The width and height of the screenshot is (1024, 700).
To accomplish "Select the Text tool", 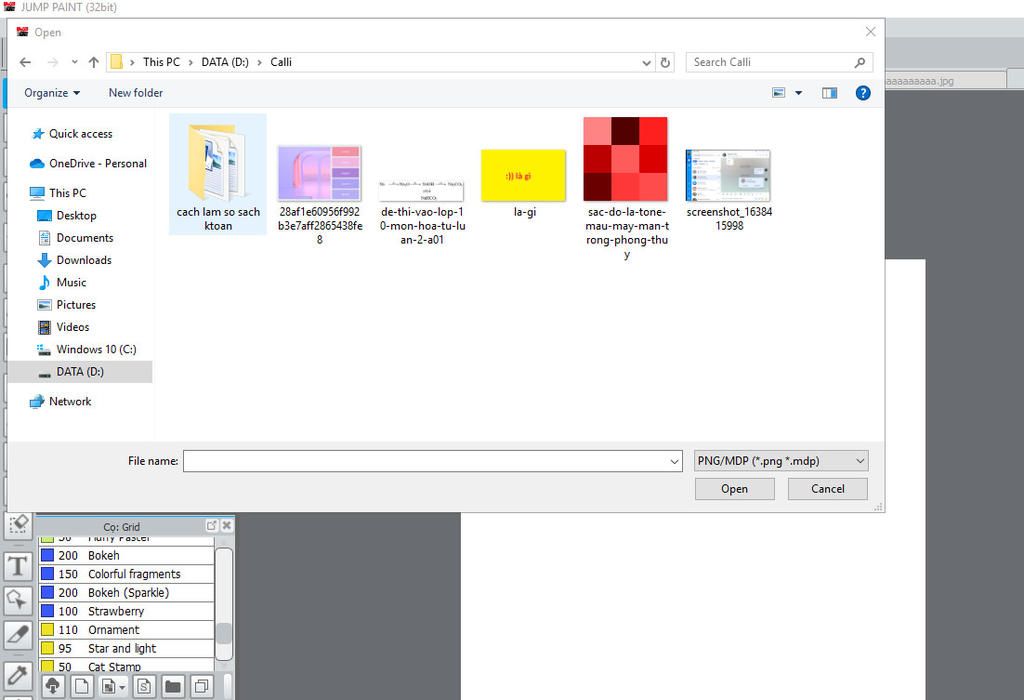I will (17, 566).
